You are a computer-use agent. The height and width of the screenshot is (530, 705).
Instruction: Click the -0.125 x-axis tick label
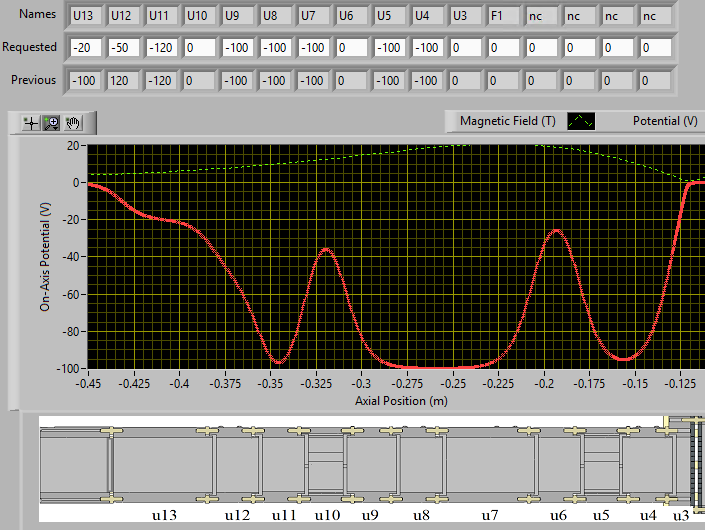[x=680, y=384]
